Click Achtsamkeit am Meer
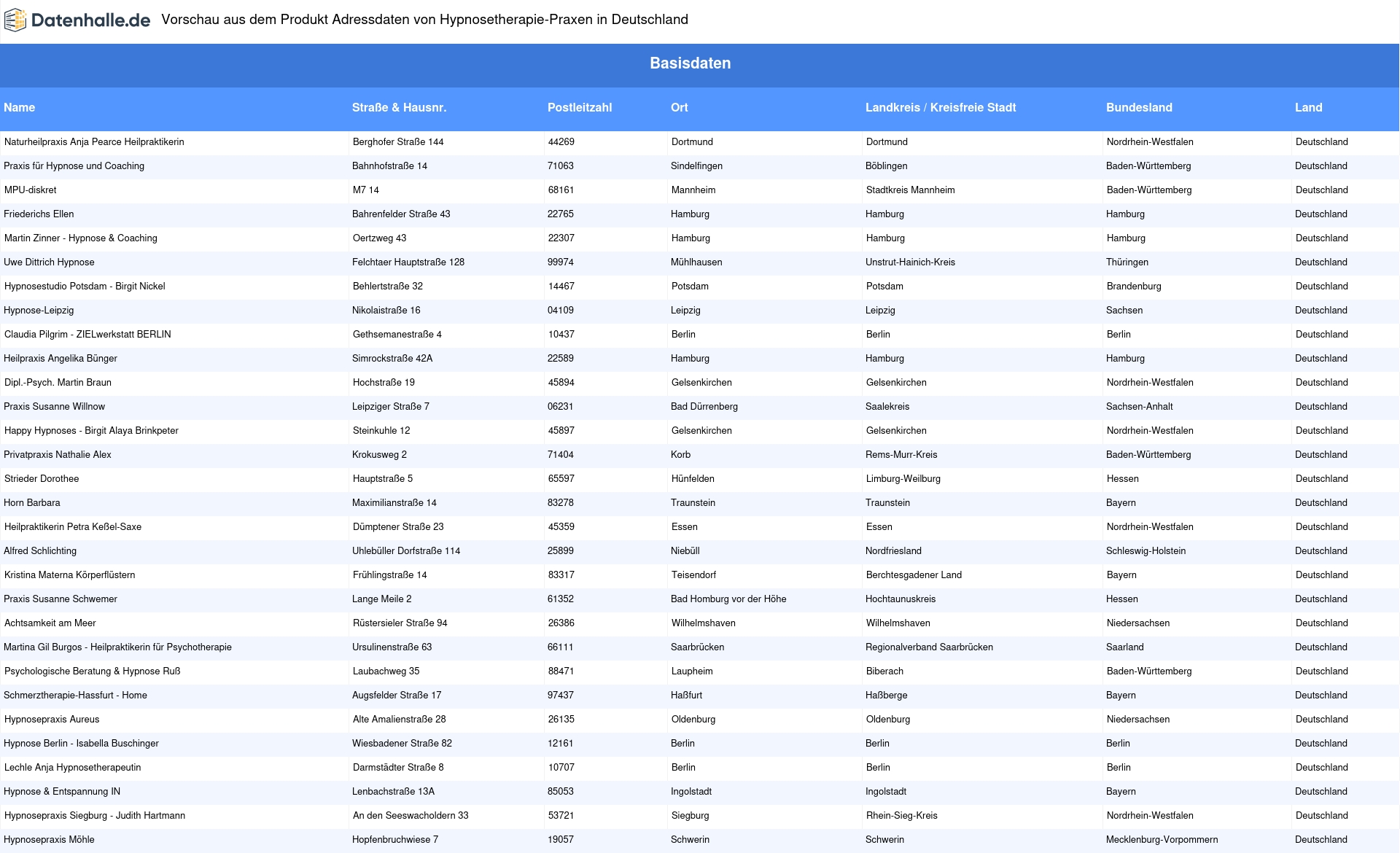 [x=50, y=623]
